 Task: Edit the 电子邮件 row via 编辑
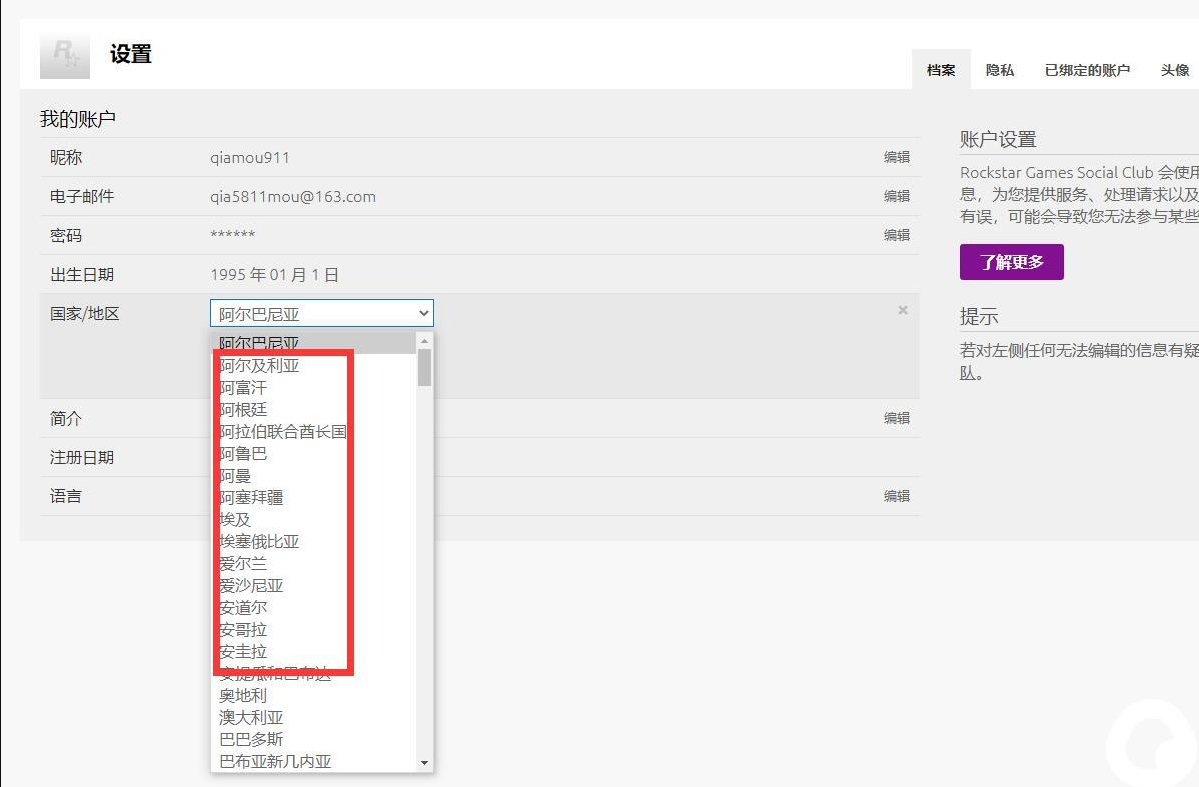click(897, 196)
